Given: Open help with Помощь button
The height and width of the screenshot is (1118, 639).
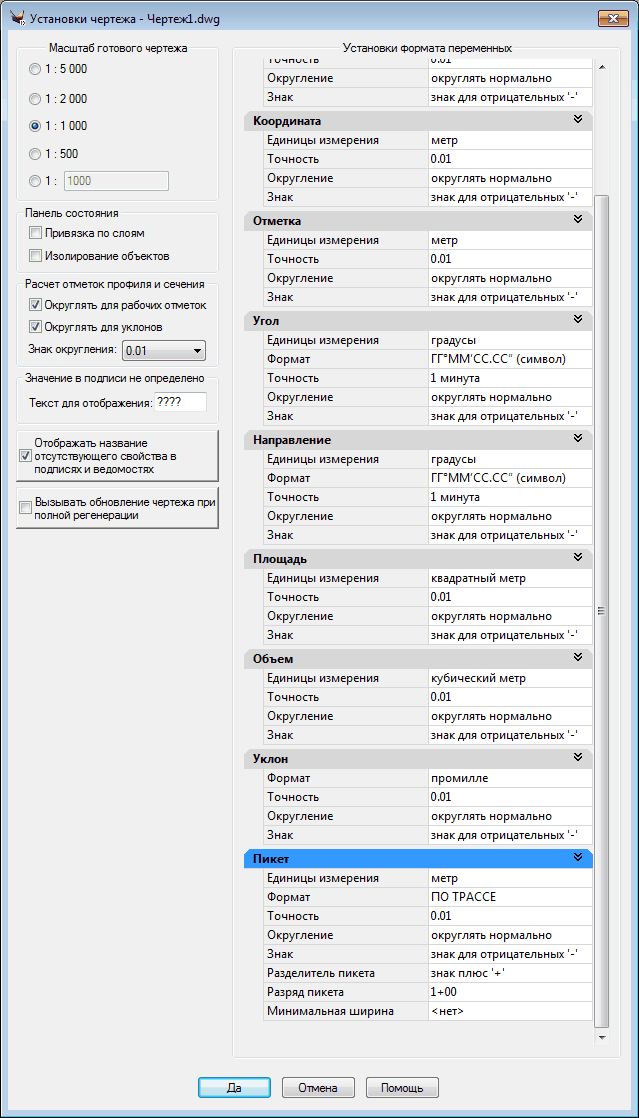Looking at the screenshot, I should tap(402, 1087).
